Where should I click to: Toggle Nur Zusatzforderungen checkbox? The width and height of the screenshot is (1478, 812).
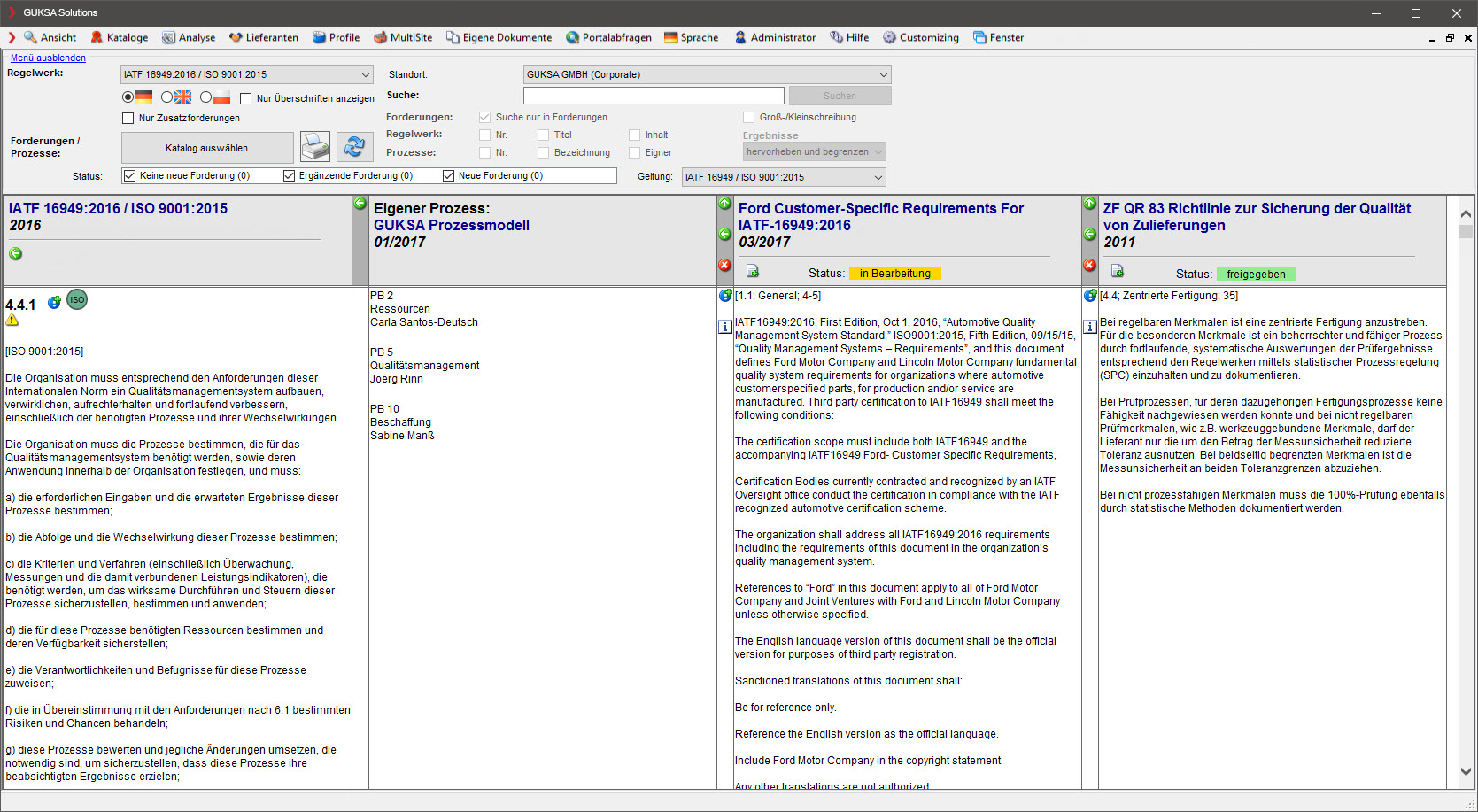128,118
